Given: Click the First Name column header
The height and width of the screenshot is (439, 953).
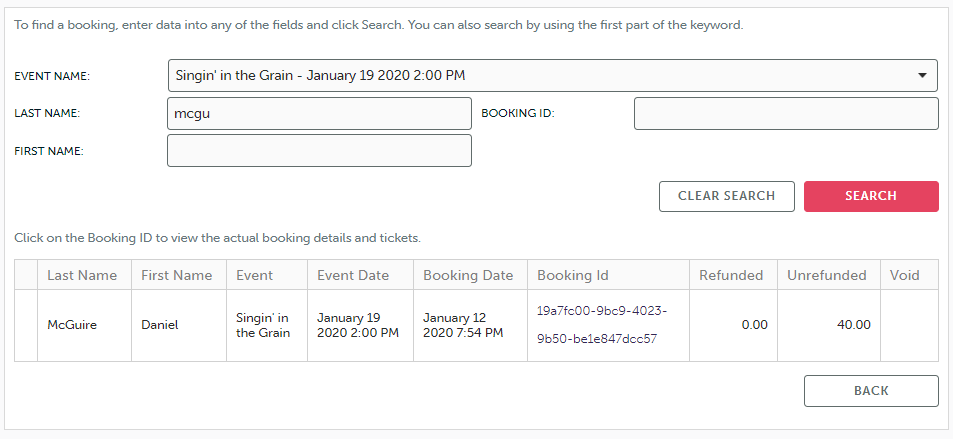Looking at the screenshot, I should click(x=177, y=275).
